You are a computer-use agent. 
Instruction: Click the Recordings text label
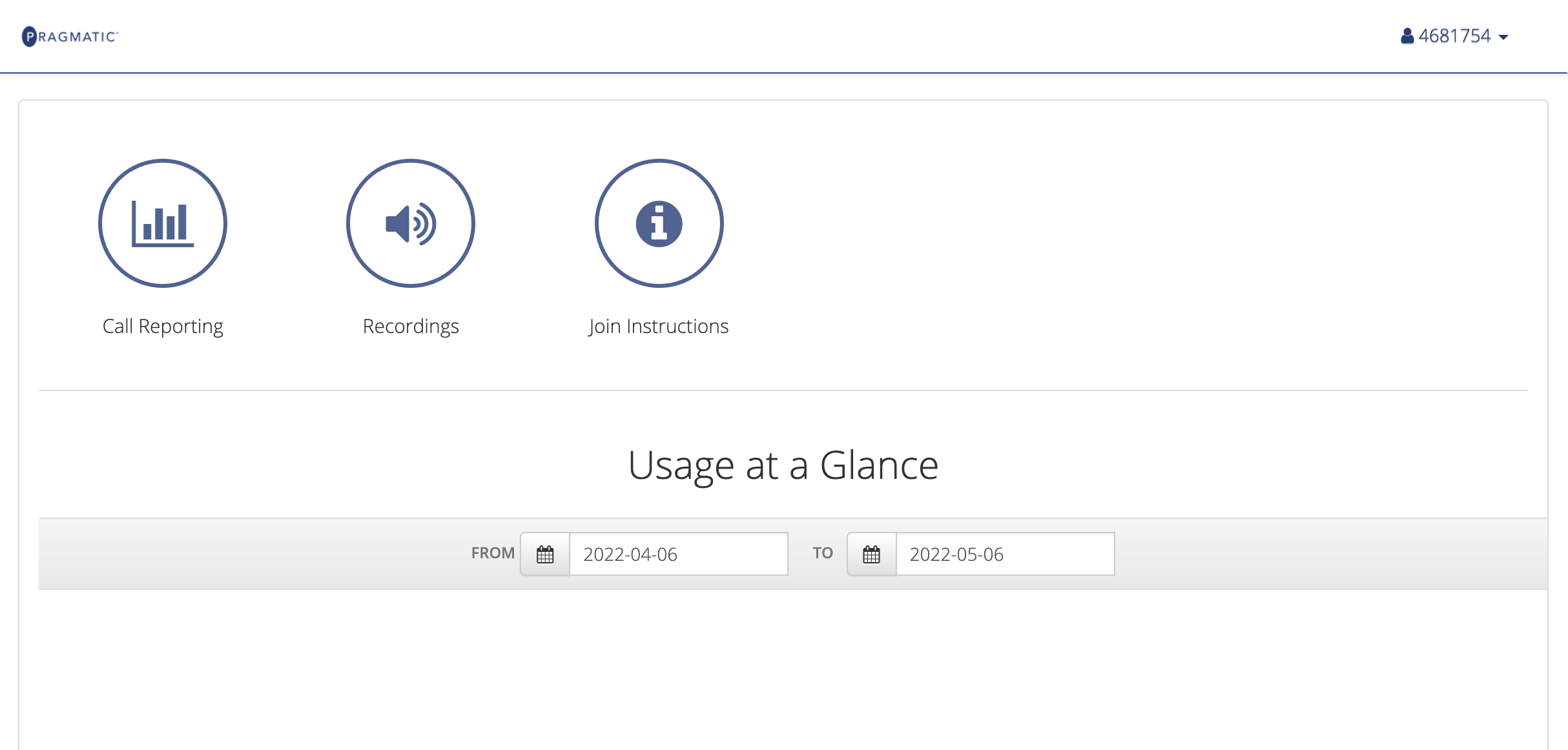[411, 327]
